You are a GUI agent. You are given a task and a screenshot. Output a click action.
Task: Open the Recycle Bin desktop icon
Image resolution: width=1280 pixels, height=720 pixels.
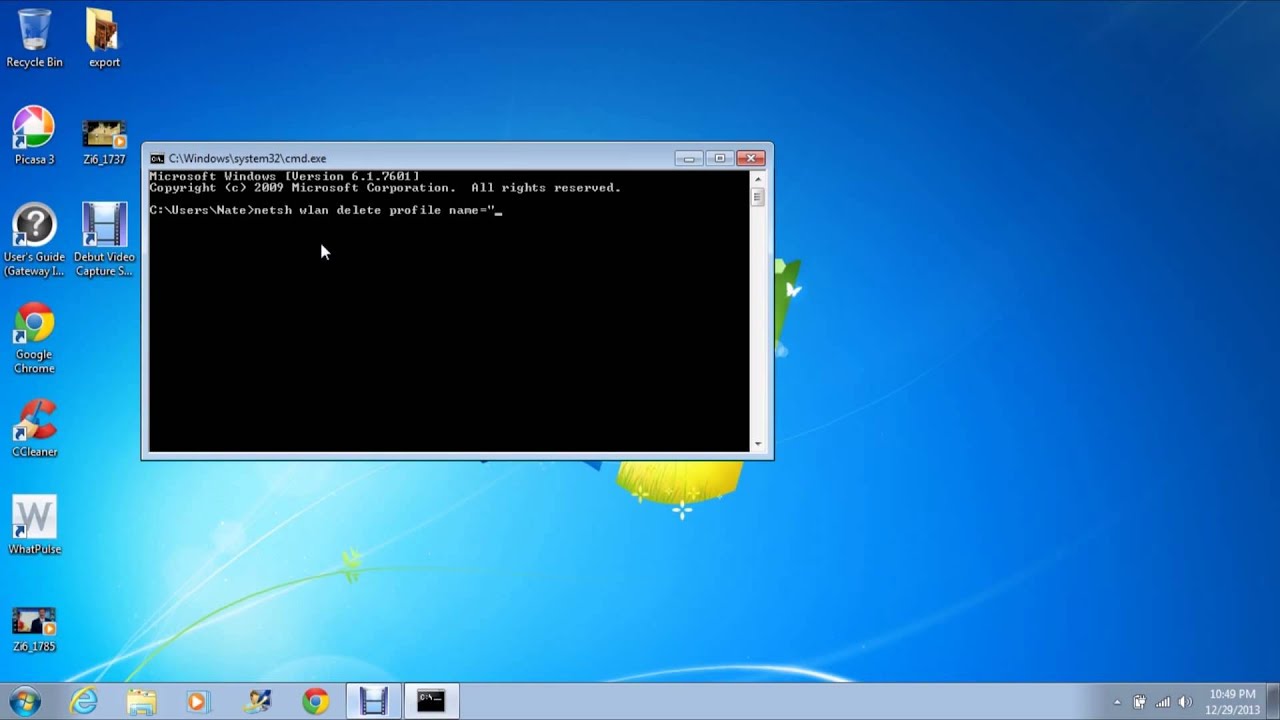pyautogui.click(x=34, y=38)
